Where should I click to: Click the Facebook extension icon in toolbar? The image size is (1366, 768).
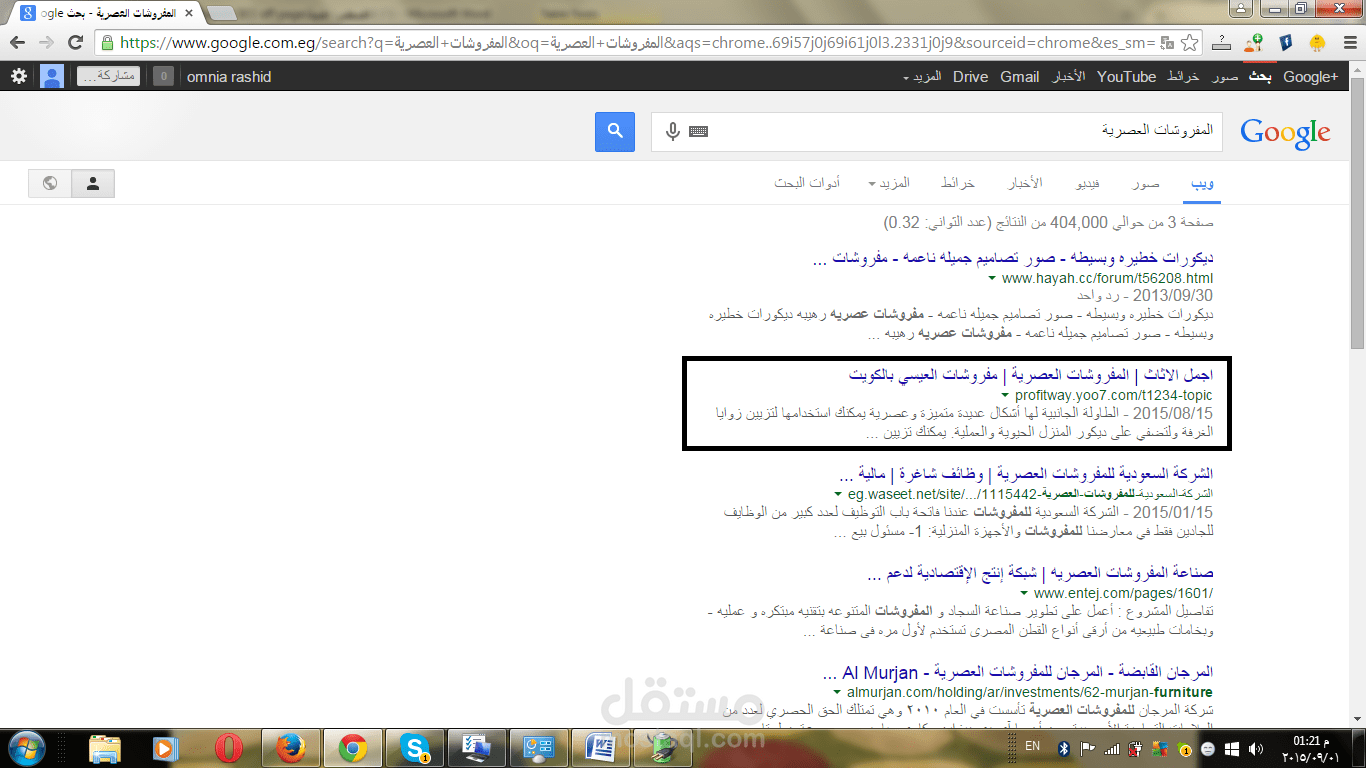click(1286, 43)
